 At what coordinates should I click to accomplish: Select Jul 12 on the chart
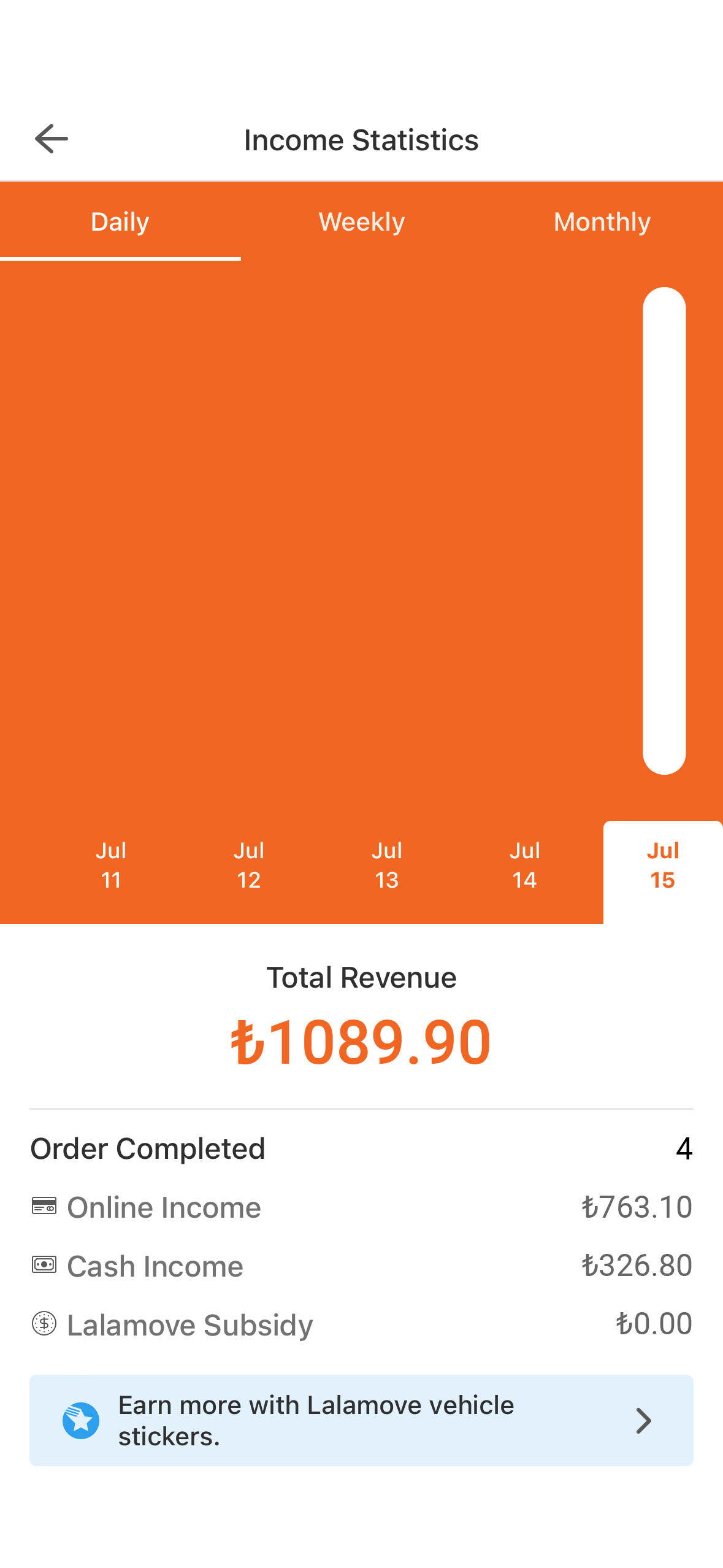(x=249, y=865)
